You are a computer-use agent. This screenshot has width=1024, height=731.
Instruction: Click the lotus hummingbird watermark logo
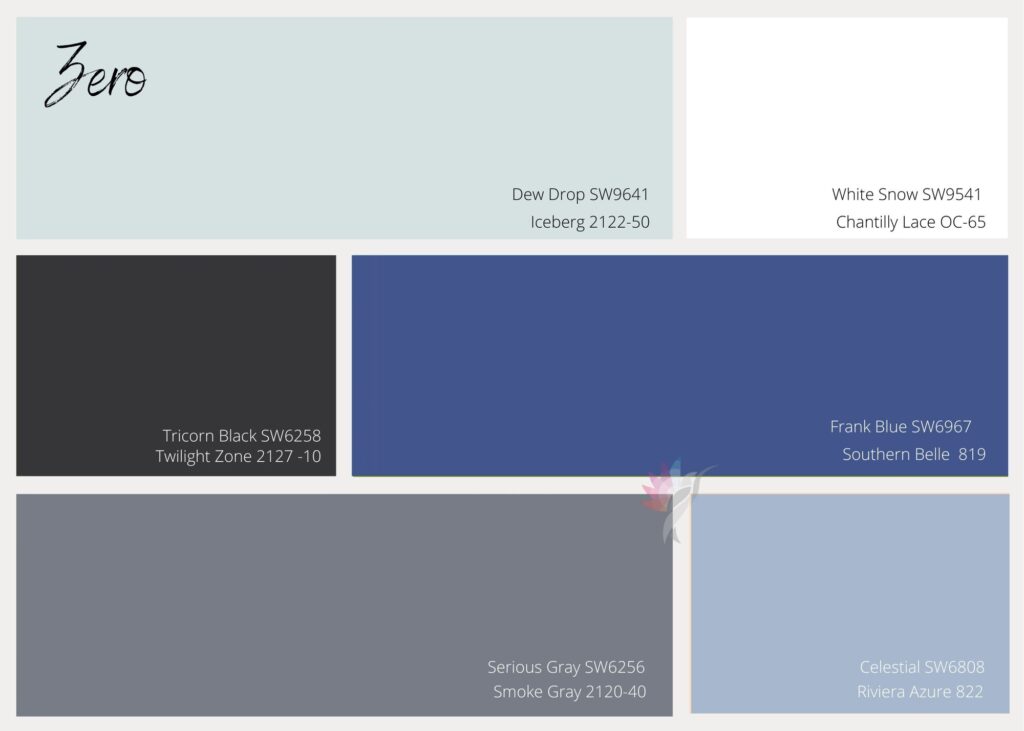pyautogui.click(x=674, y=499)
